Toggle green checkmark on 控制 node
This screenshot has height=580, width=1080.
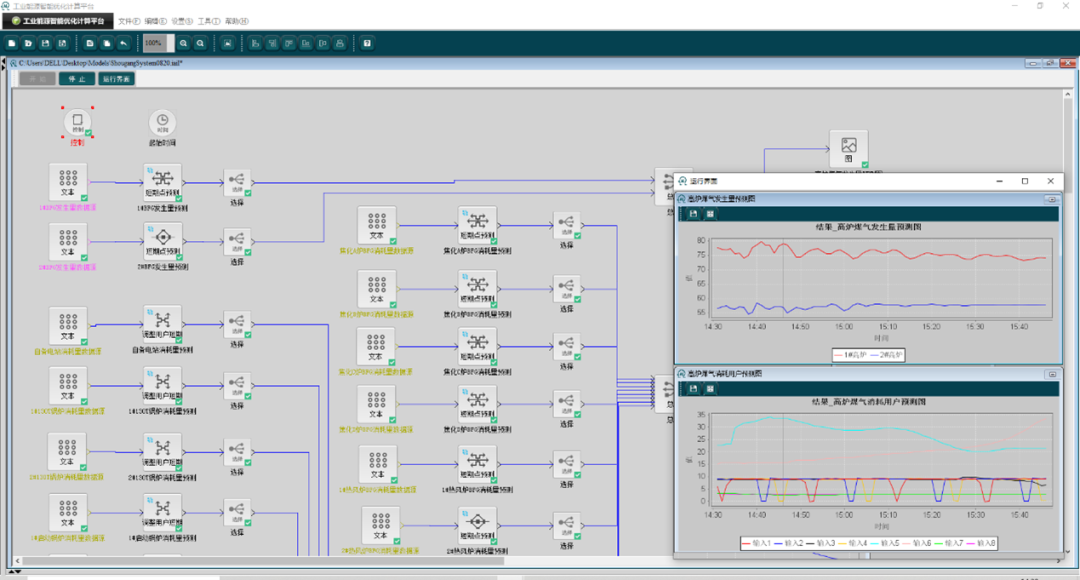88,132
